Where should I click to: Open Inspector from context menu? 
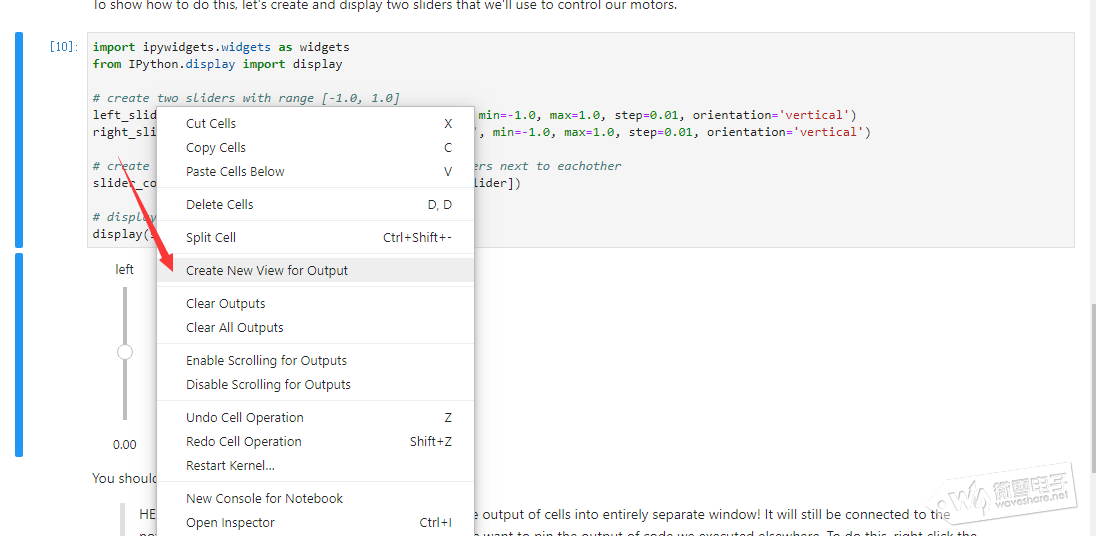click(x=230, y=522)
